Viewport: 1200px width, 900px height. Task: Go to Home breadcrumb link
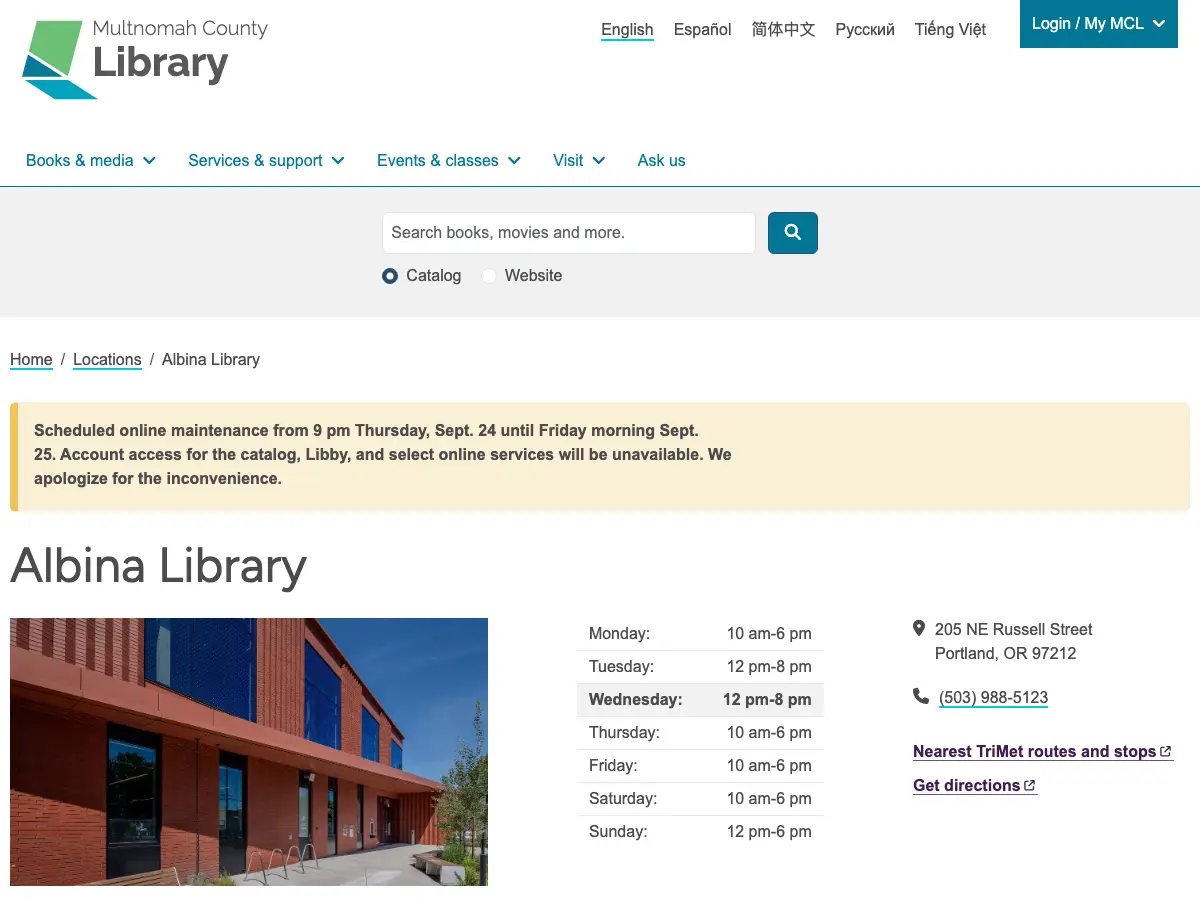(x=31, y=360)
